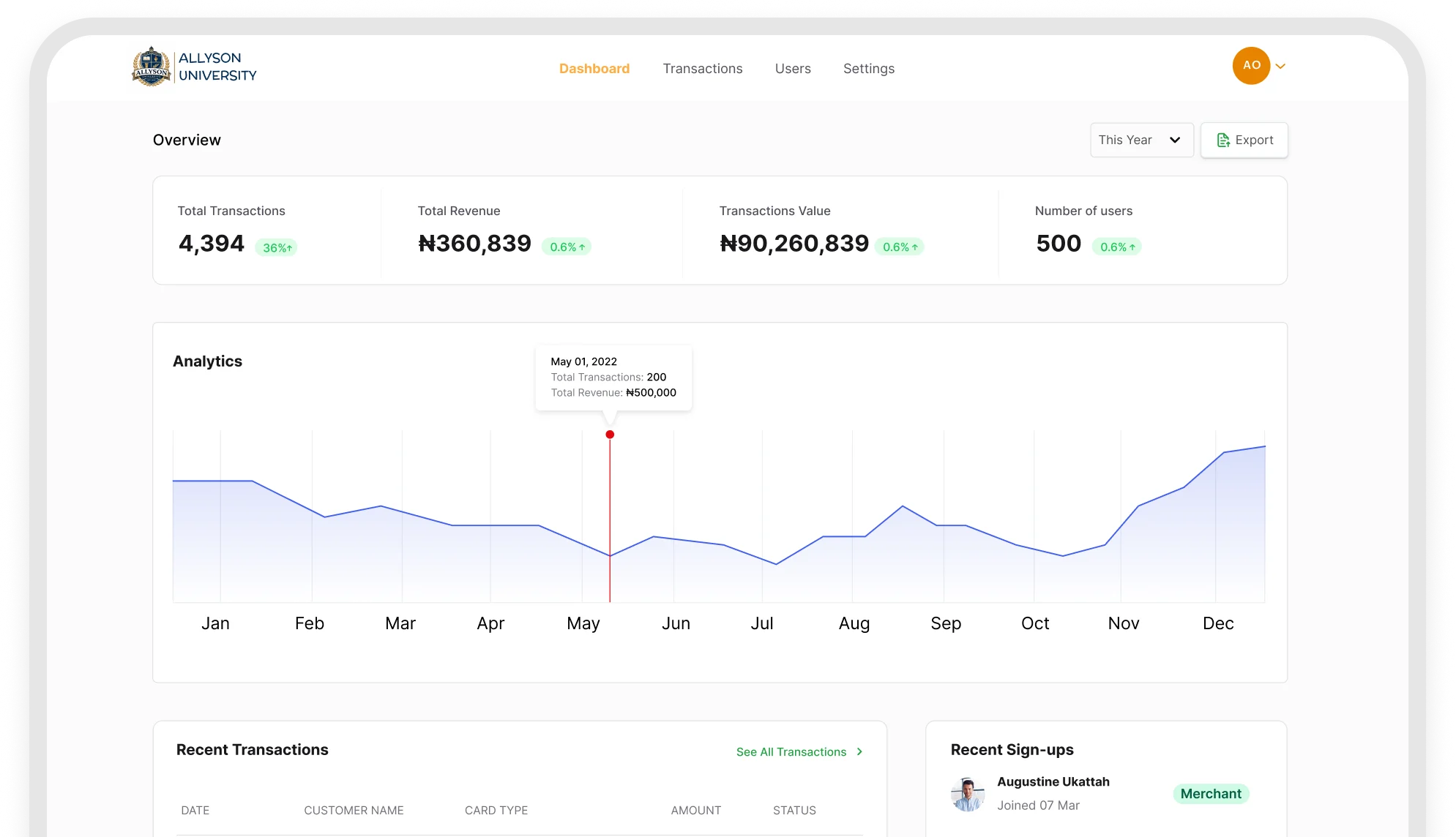Click the STATUS column header
The height and width of the screenshot is (837, 1456).
(x=794, y=810)
